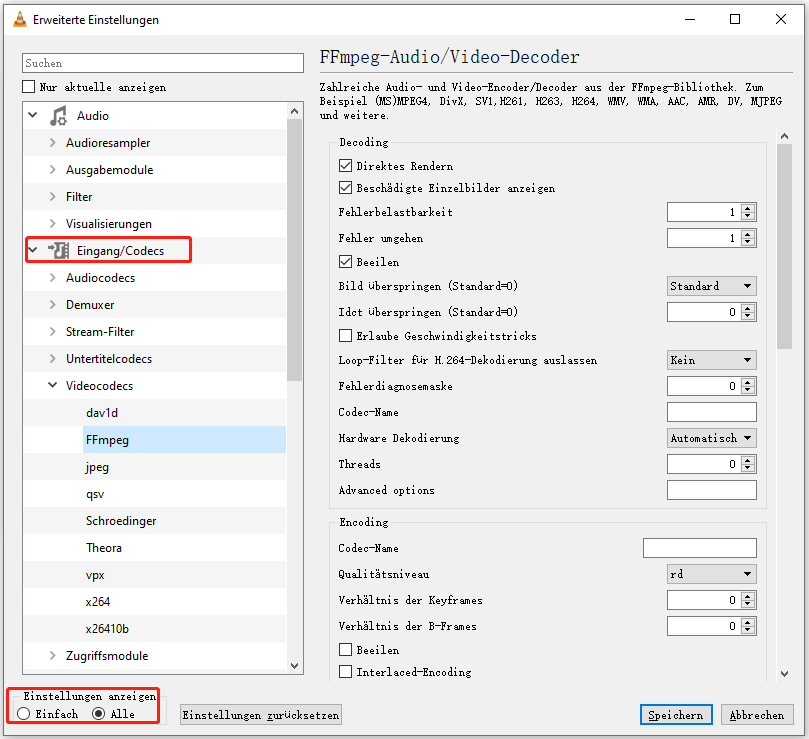Image resolution: width=809 pixels, height=739 pixels.
Task: Select Schroedinger codec entry
Action: [x=121, y=521]
